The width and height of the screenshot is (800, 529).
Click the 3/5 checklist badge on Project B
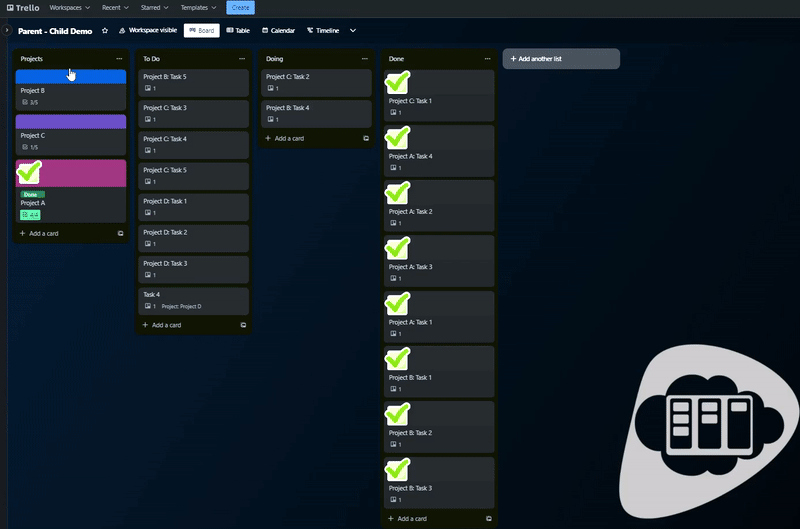point(30,102)
